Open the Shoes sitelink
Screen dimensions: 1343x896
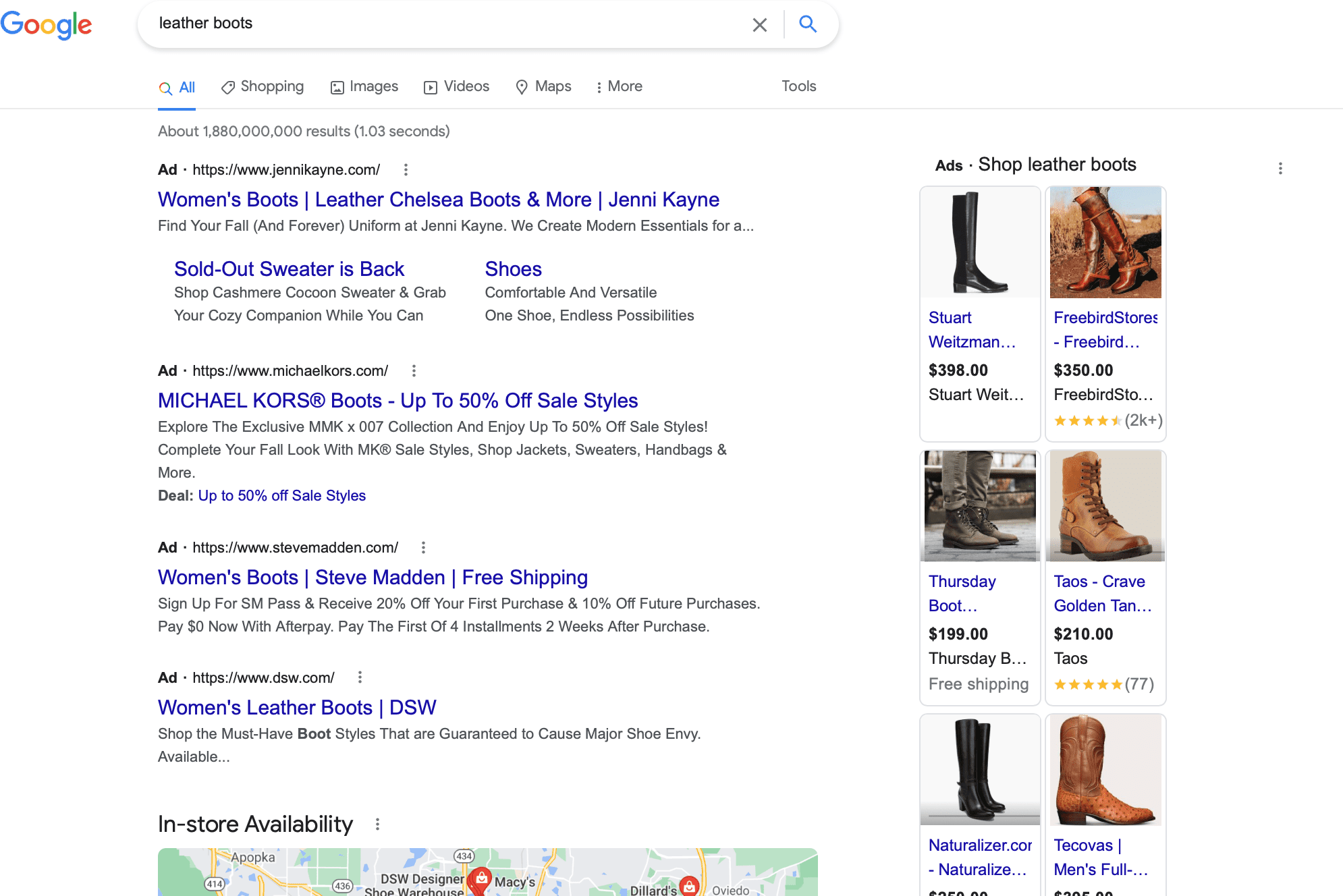[x=513, y=269]
